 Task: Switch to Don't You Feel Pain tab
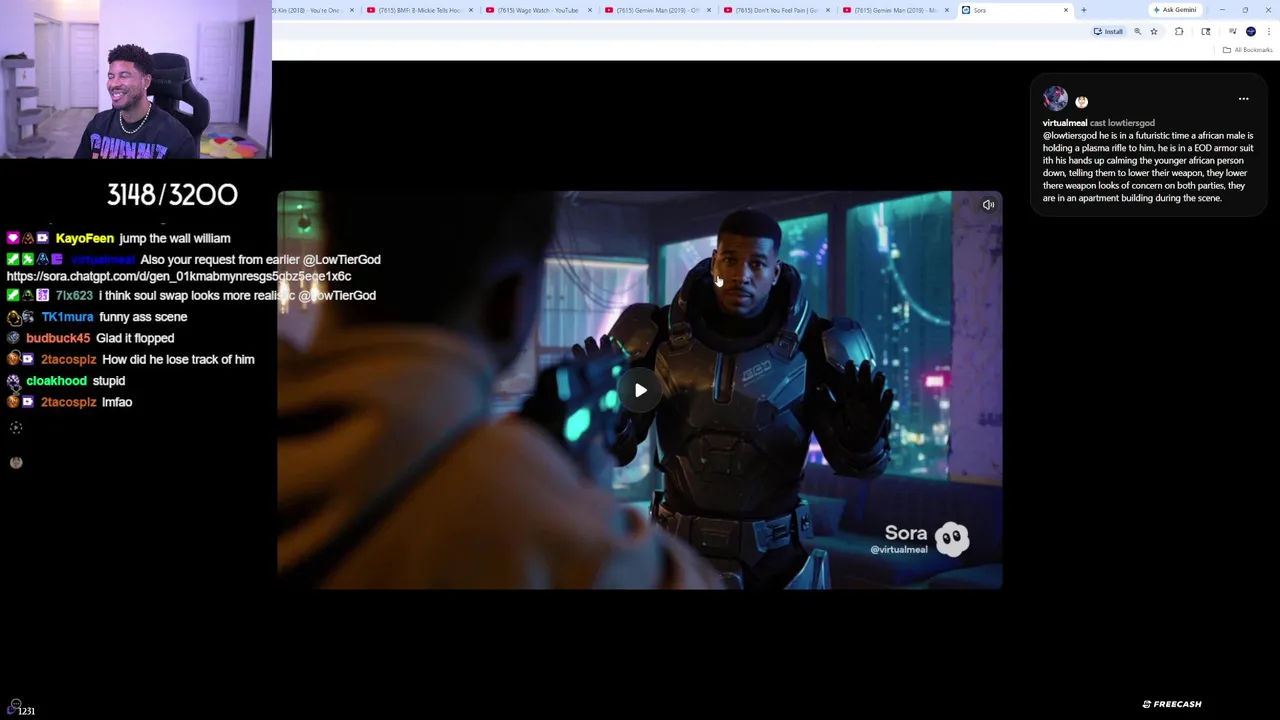(777, 10)
